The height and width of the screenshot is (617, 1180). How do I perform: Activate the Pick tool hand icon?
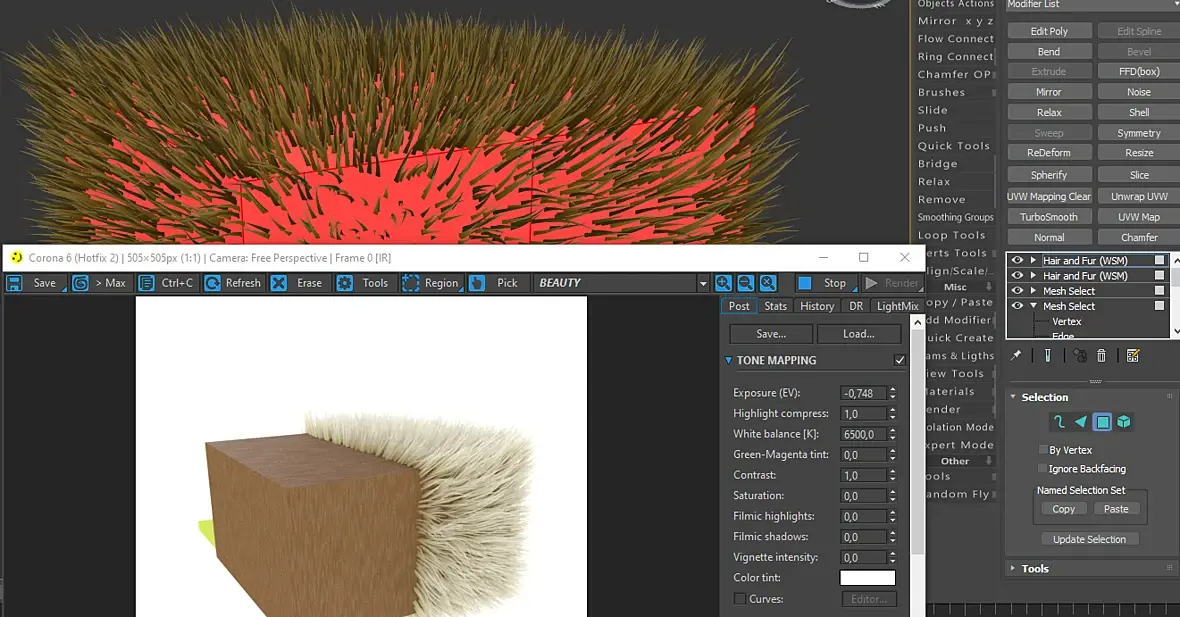pos(477,283)
